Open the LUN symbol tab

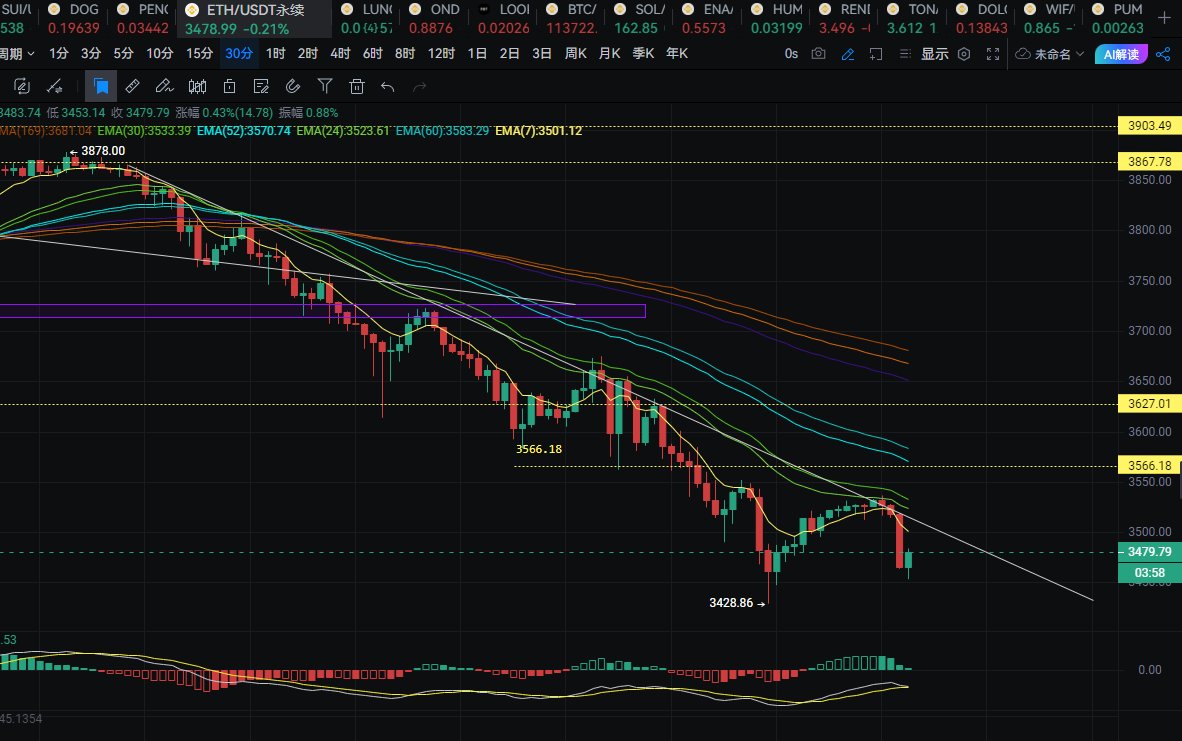coord(367,19)
